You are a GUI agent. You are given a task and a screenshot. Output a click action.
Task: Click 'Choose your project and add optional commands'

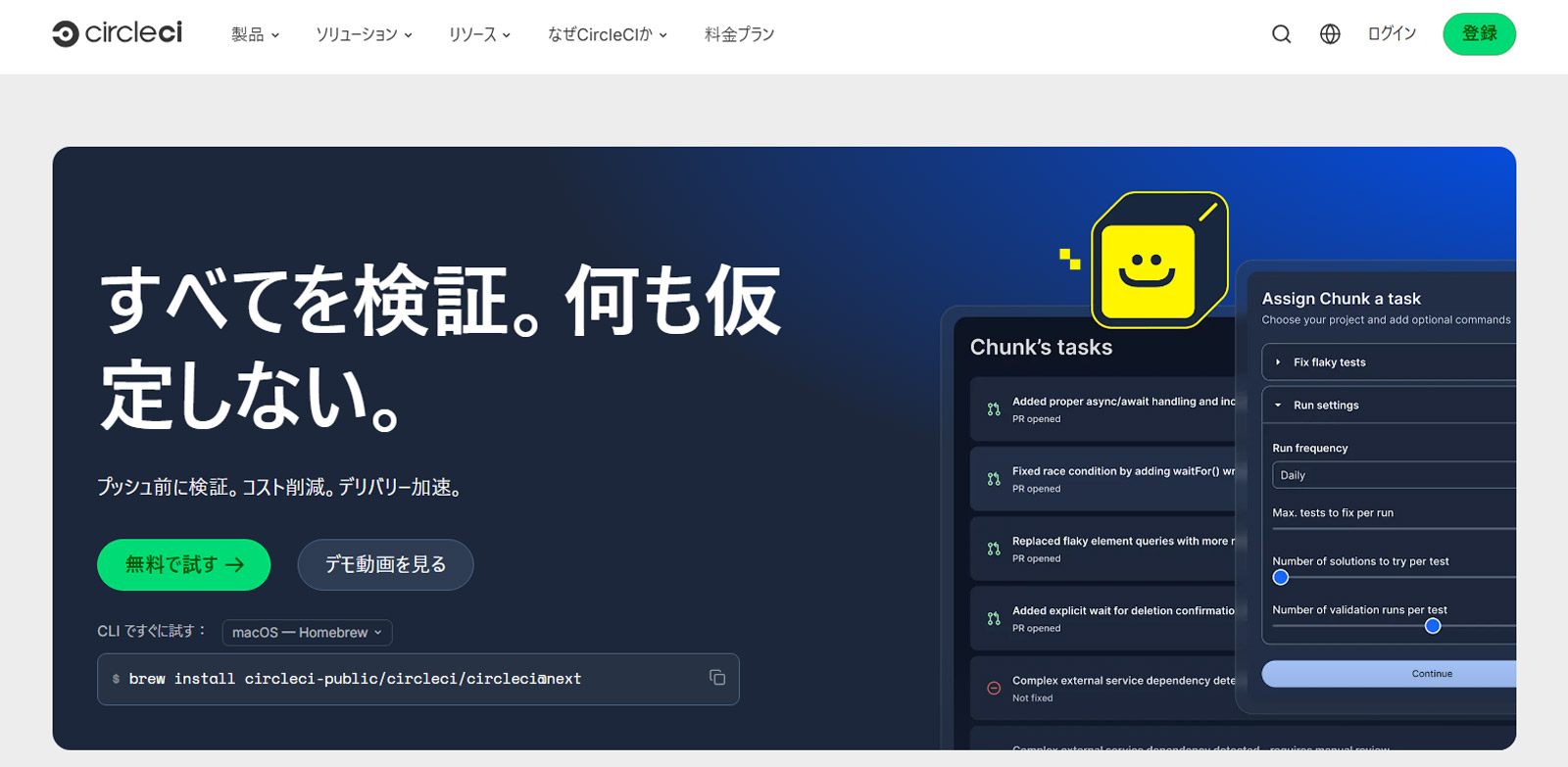coord(1386,320)
